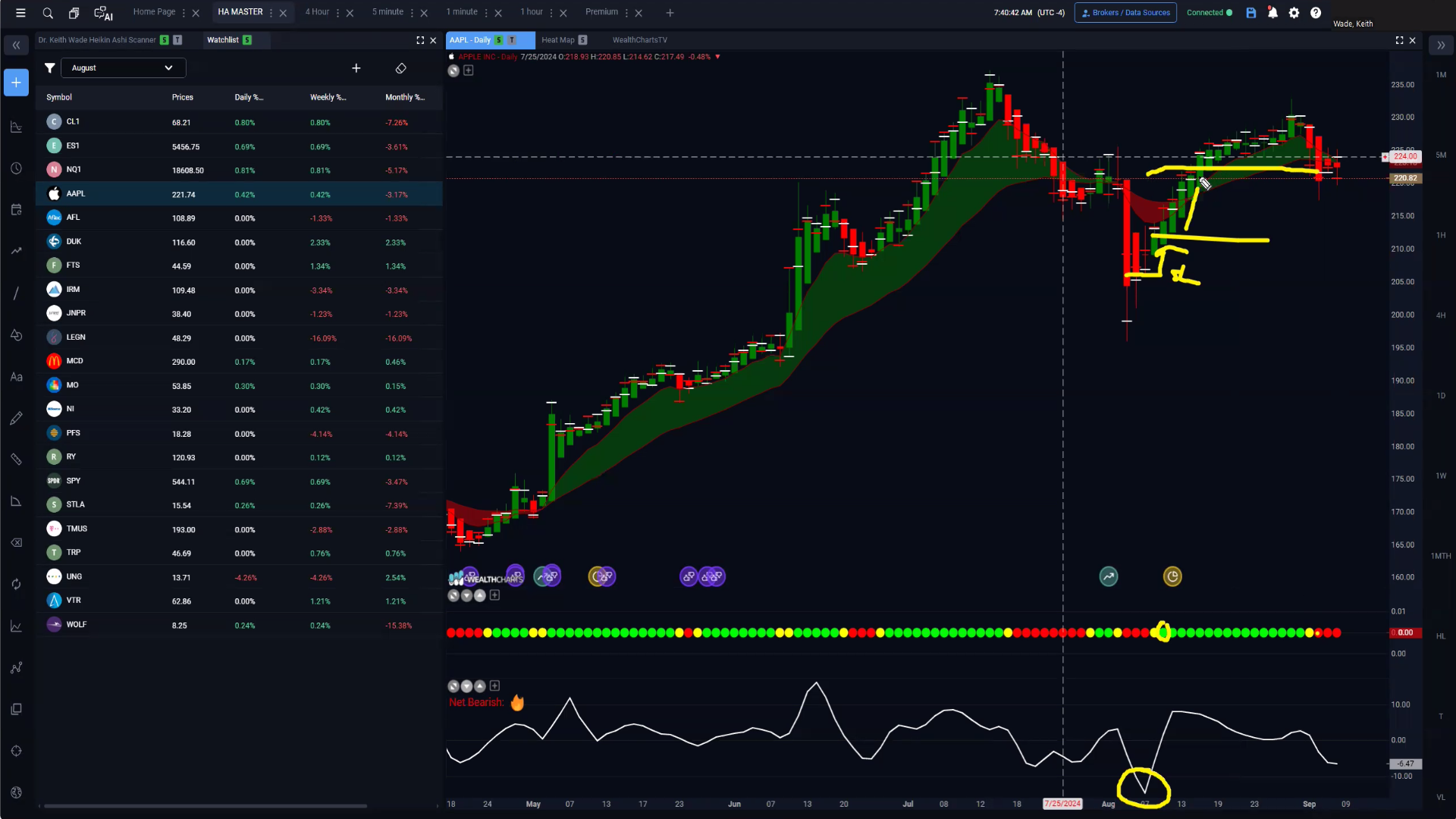Open the AI assistant icon

pyautogui.click(x=103, y=13)
